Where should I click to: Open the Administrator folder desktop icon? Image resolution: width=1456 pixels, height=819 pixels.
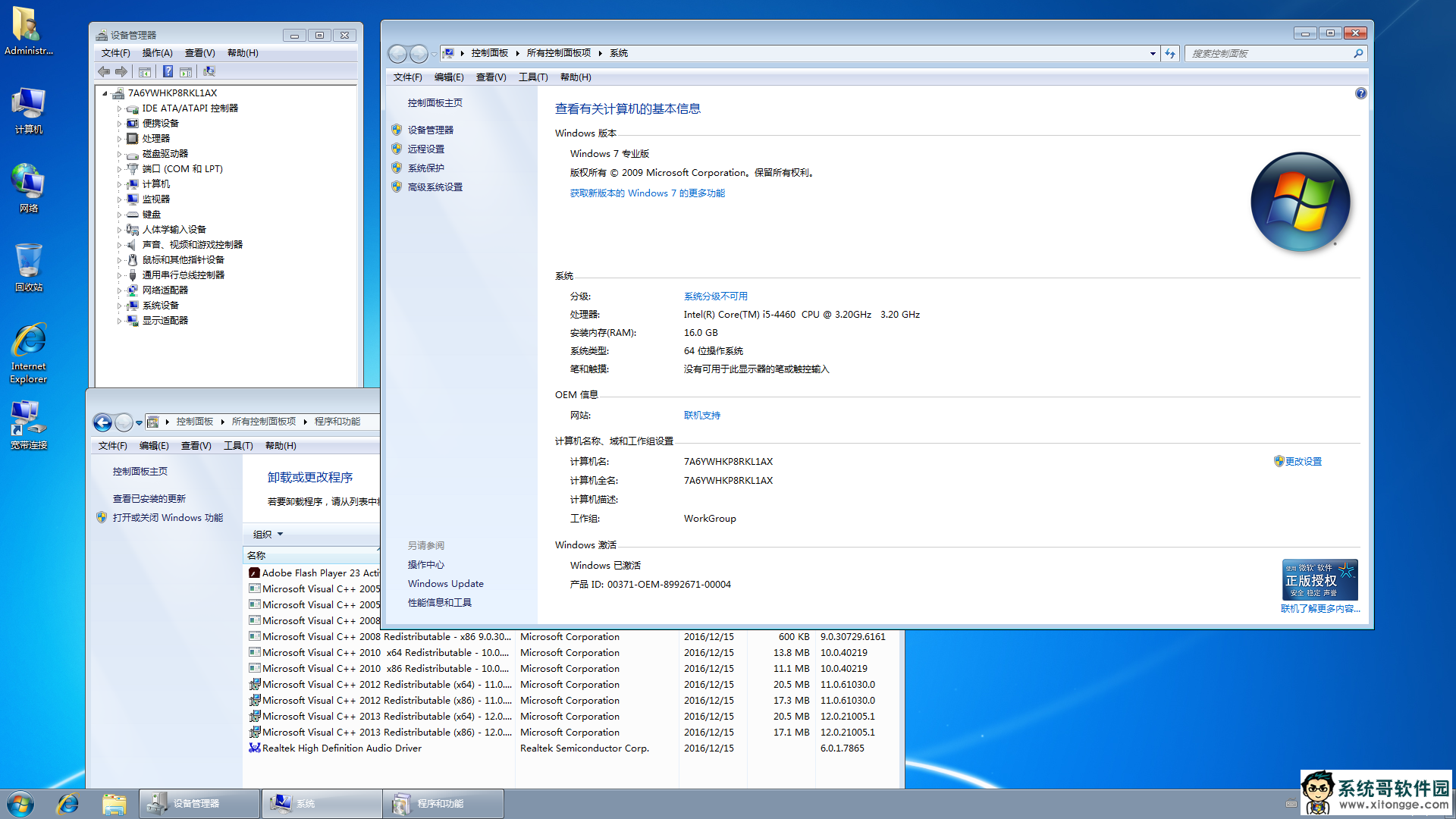tap(28, 30)
